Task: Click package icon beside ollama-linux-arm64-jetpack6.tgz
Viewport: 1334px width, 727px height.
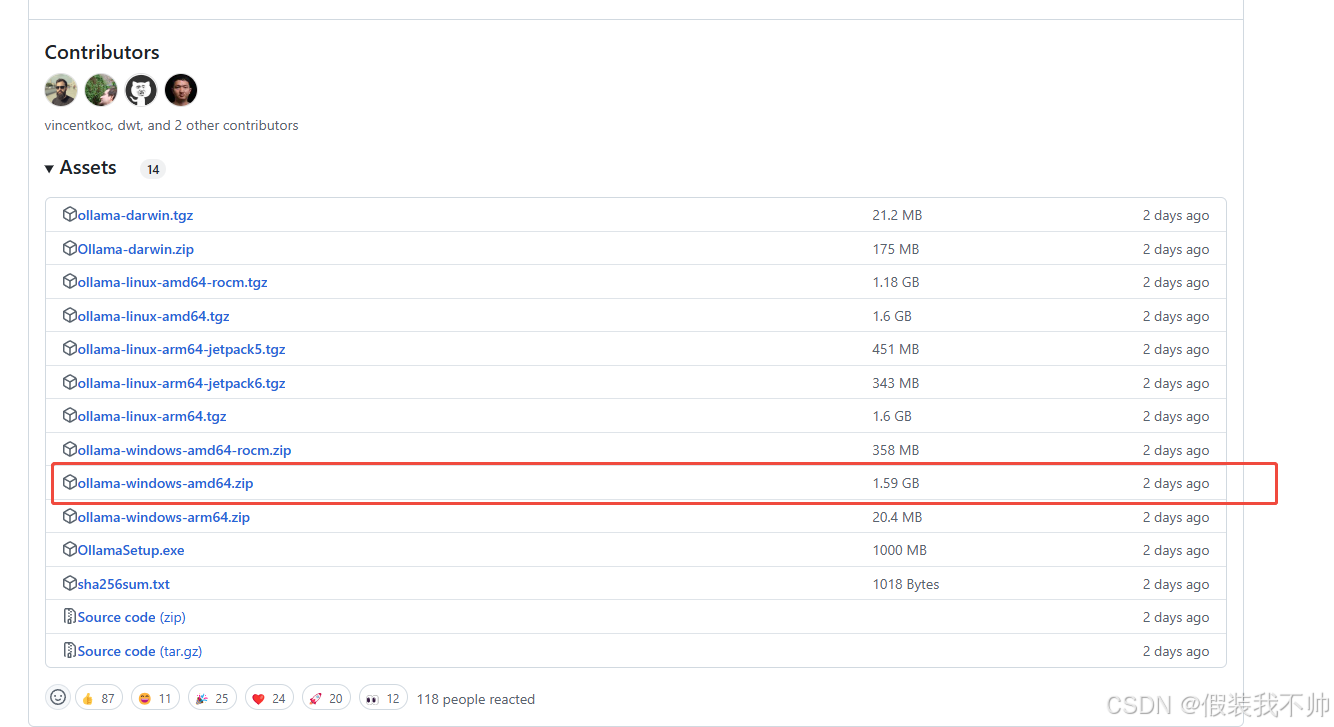Action: click(70, 382)
